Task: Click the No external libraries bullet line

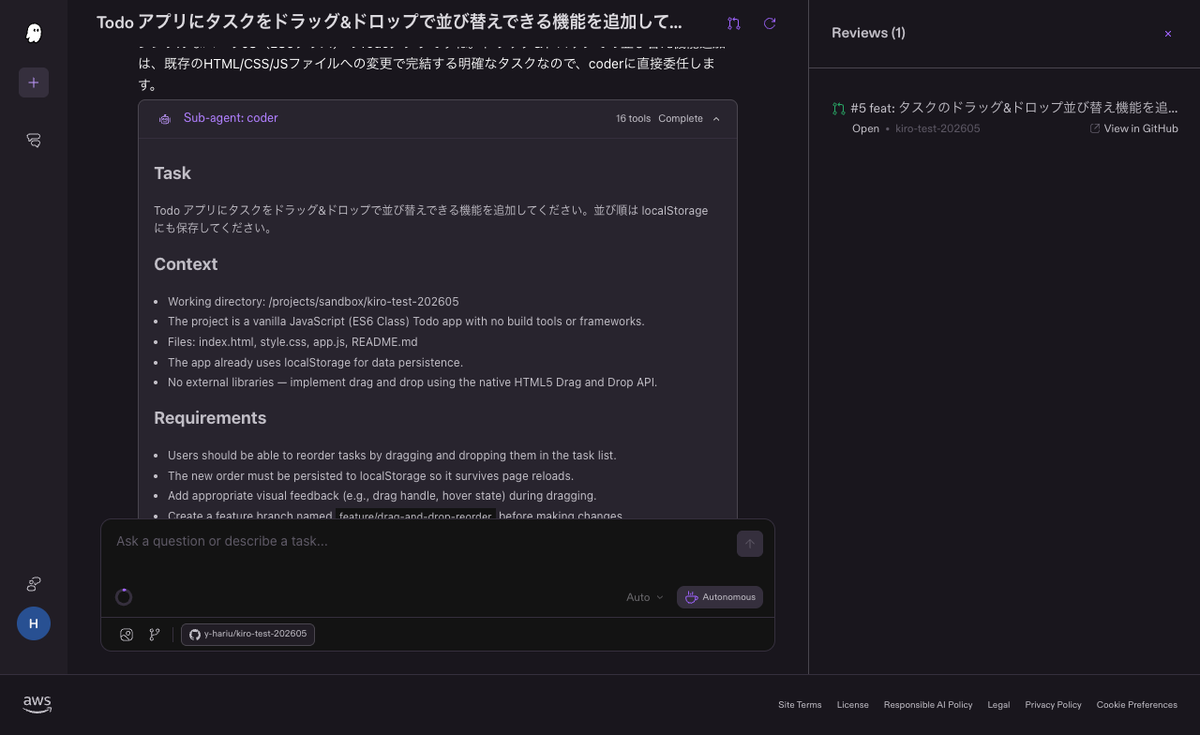Action: [413, 382]
